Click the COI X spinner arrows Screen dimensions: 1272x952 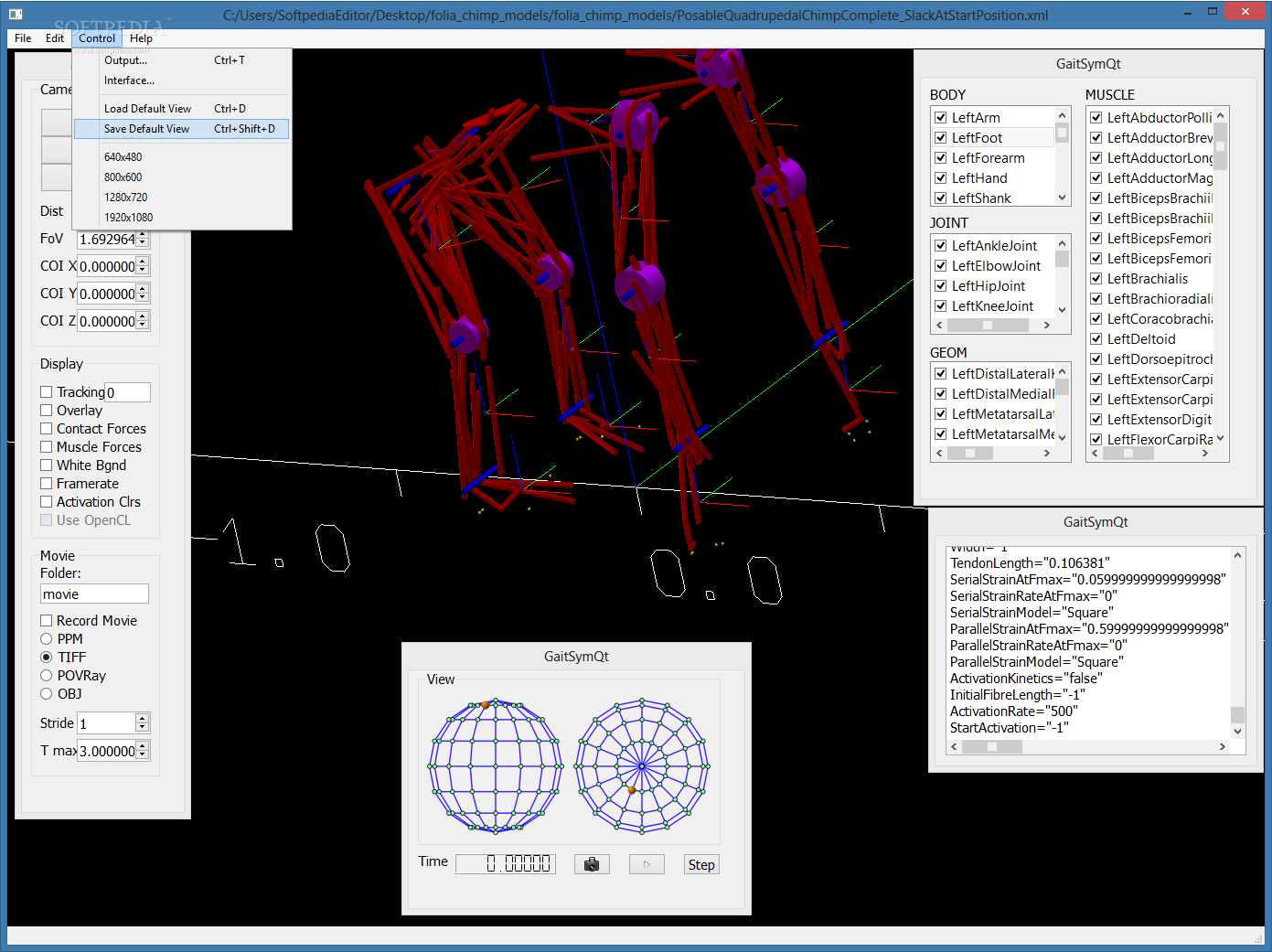click(x=143, y=266)
